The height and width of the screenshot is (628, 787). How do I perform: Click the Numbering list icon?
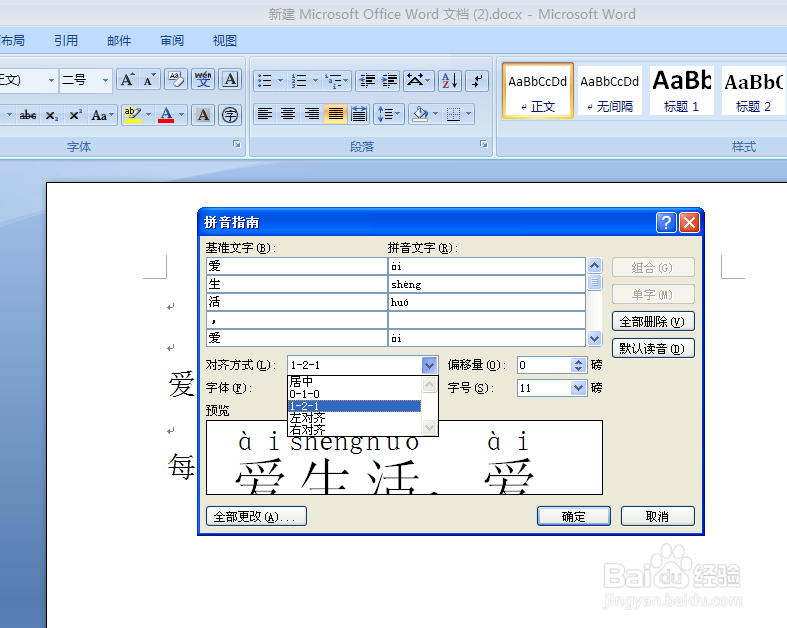tap(299, 80)
